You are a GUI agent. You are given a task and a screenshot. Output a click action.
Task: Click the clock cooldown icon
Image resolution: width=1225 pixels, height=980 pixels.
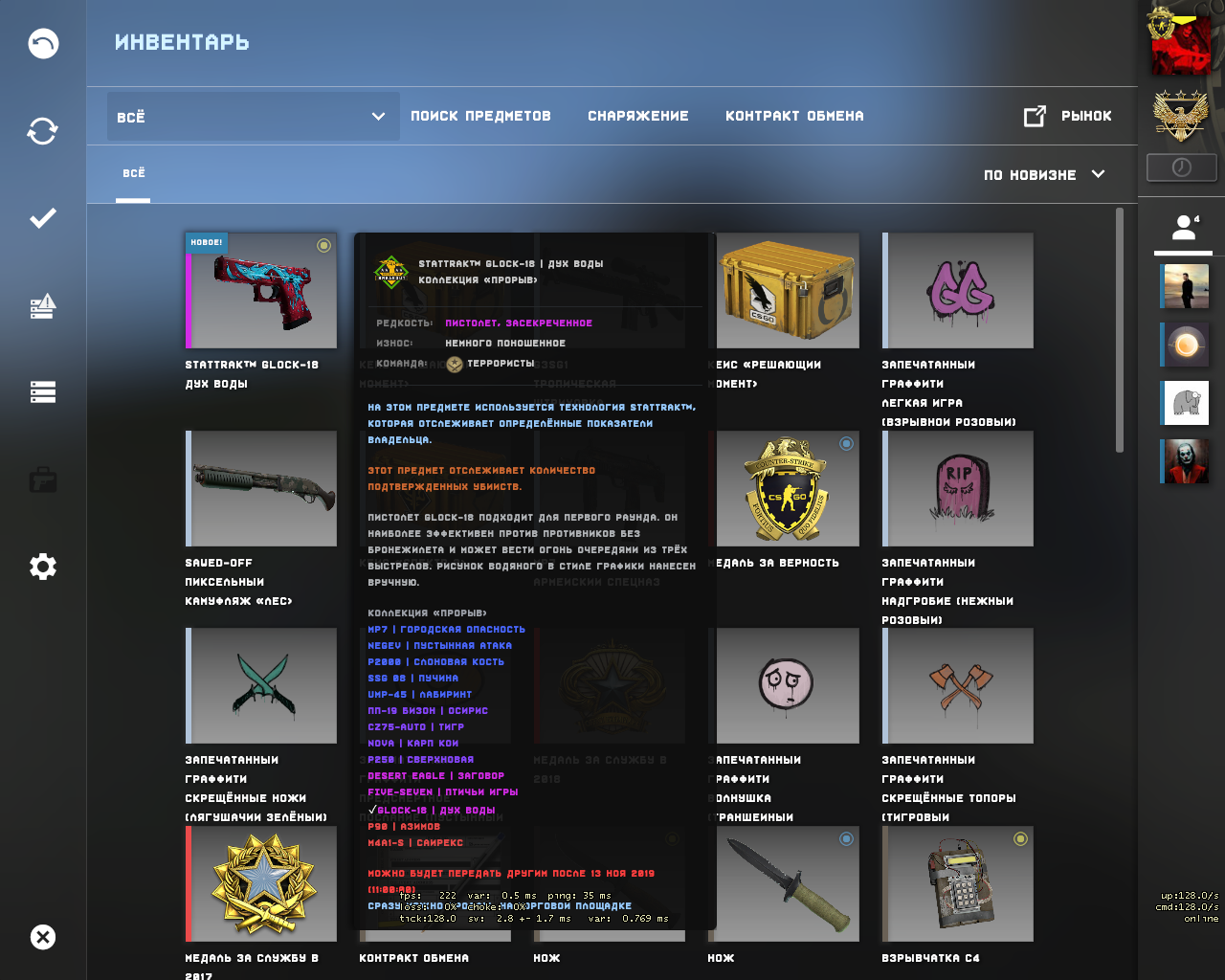pos(1182,167)
